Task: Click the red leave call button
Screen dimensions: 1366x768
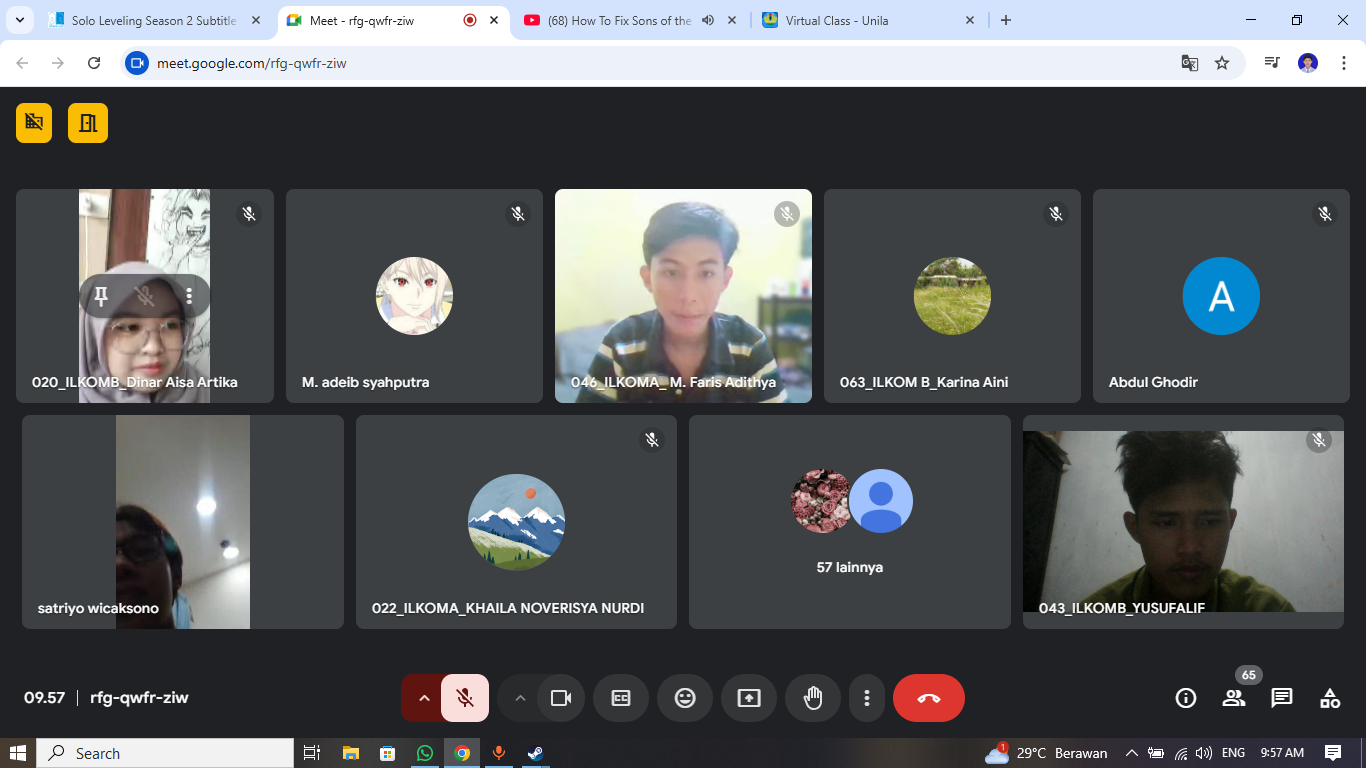Action: pyautogui.click(x=929, y=698)
